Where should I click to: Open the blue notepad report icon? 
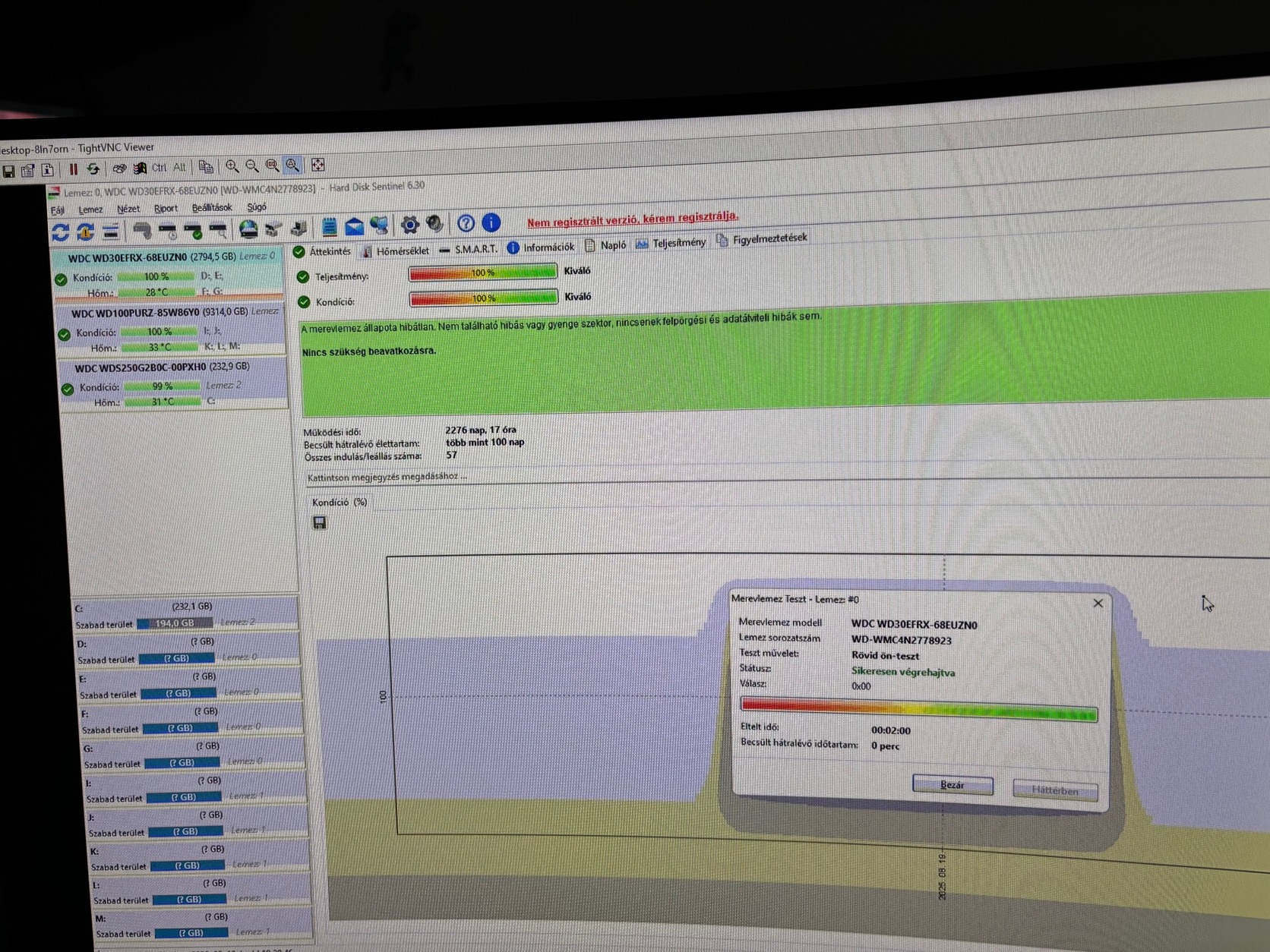tap(329, 225)
